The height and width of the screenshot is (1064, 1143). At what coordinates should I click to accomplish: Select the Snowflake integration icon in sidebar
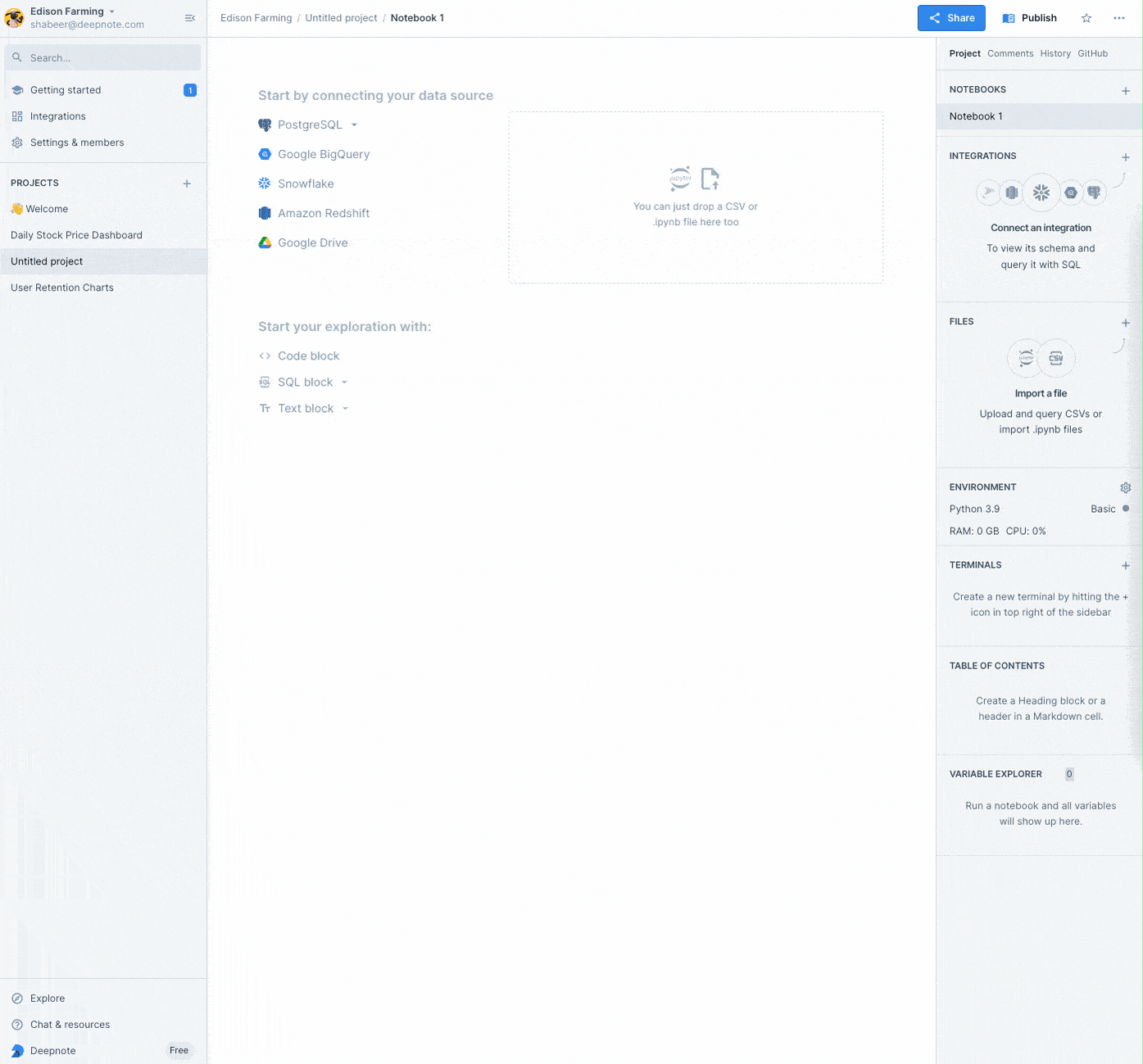click(x=1041, y=192)
